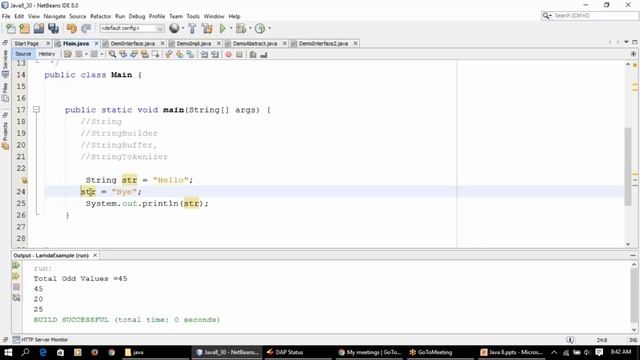Select the History view button
Image resolution: width=640 pixels, height=360 pixels.
coord(47,54)
